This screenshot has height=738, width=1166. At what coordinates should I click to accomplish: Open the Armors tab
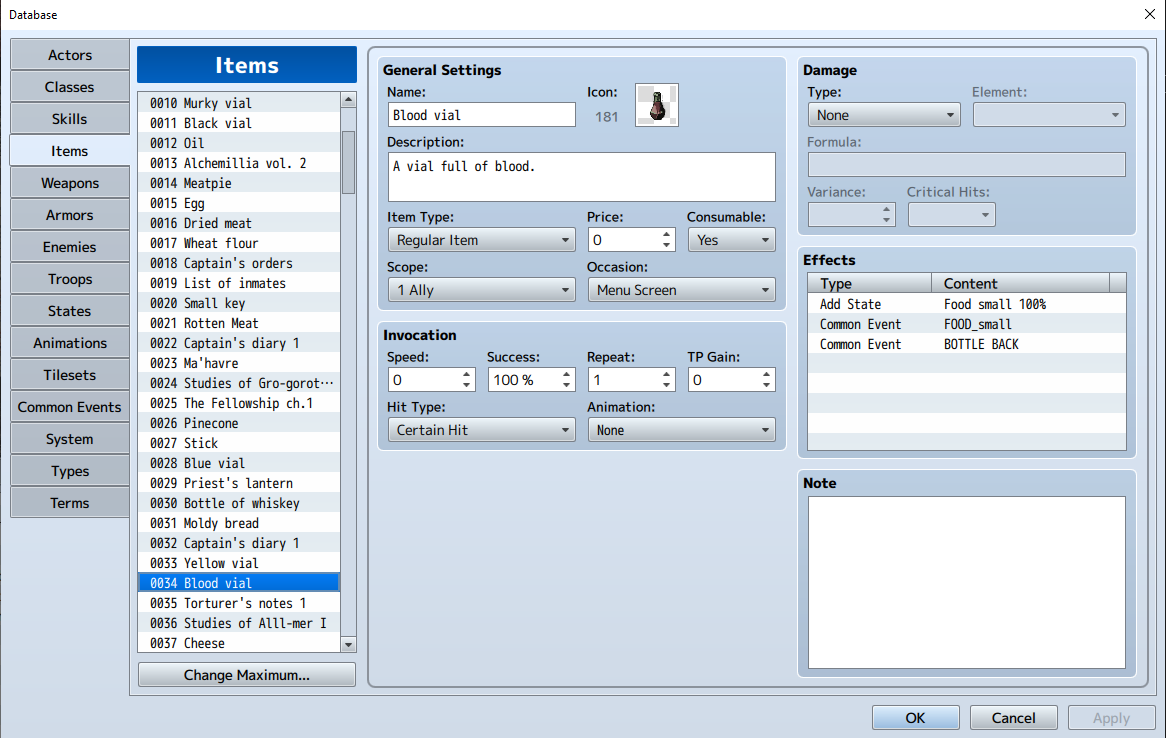point(70,215)
